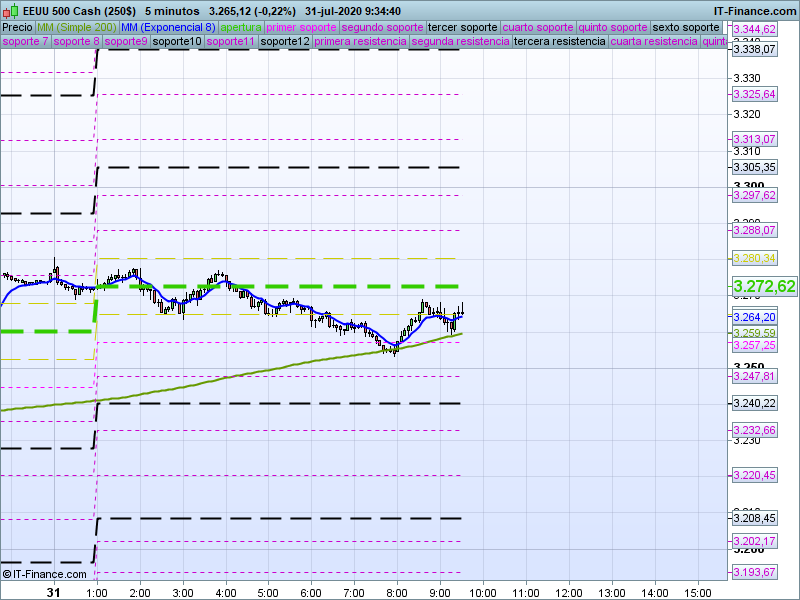The width and height of the screenshot is (800, 600).
Task: Click the green 3.272,62 price label
Action: [764, 287]
